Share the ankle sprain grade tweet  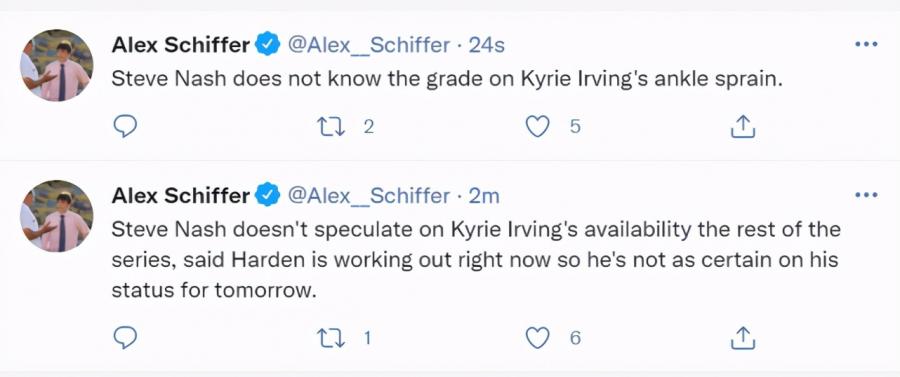(x=743, y=126)
